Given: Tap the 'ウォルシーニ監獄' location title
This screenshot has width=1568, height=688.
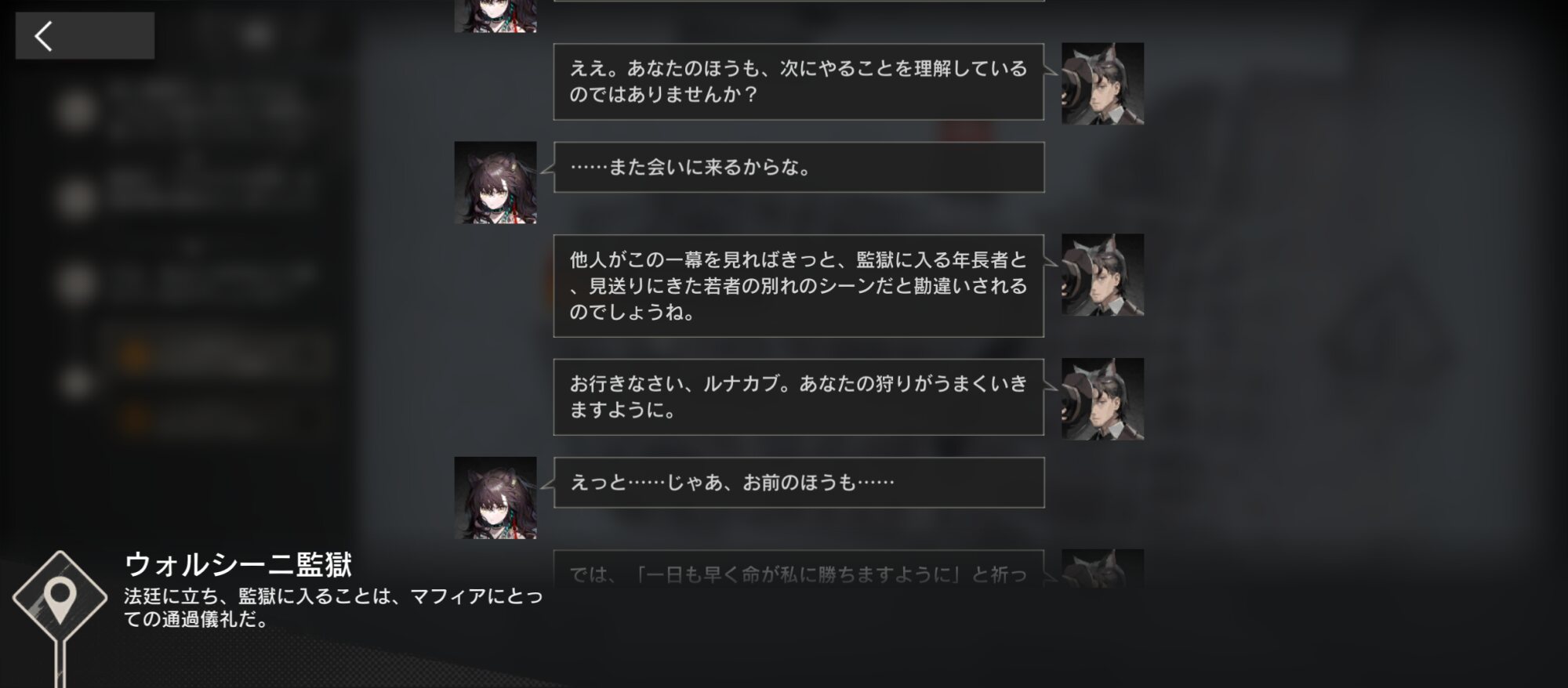Looking at the screenshot, I should pyautogui.click(x=238, y=564).
